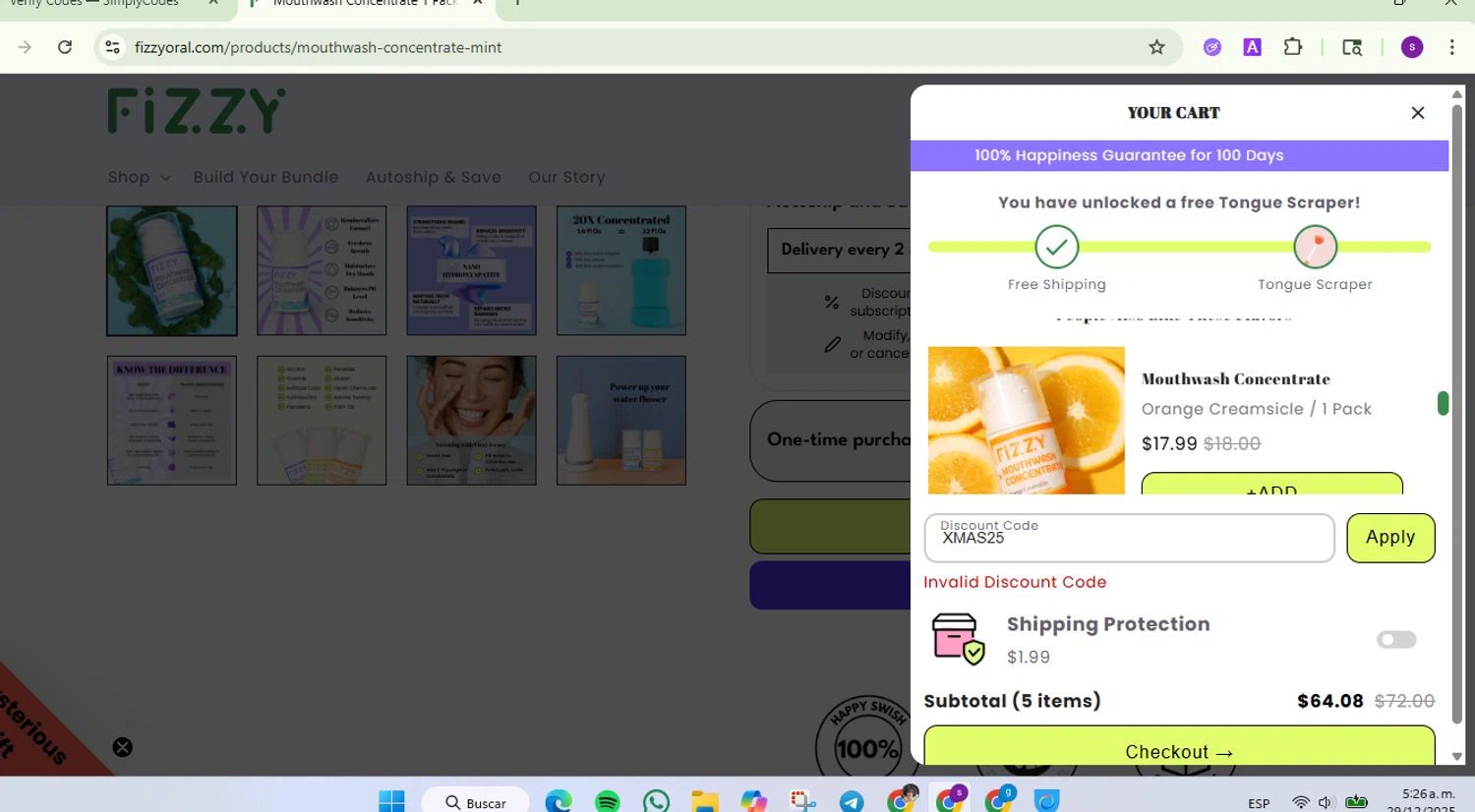
Task: Choose the One-time purchase option
Action: point(832,440)
